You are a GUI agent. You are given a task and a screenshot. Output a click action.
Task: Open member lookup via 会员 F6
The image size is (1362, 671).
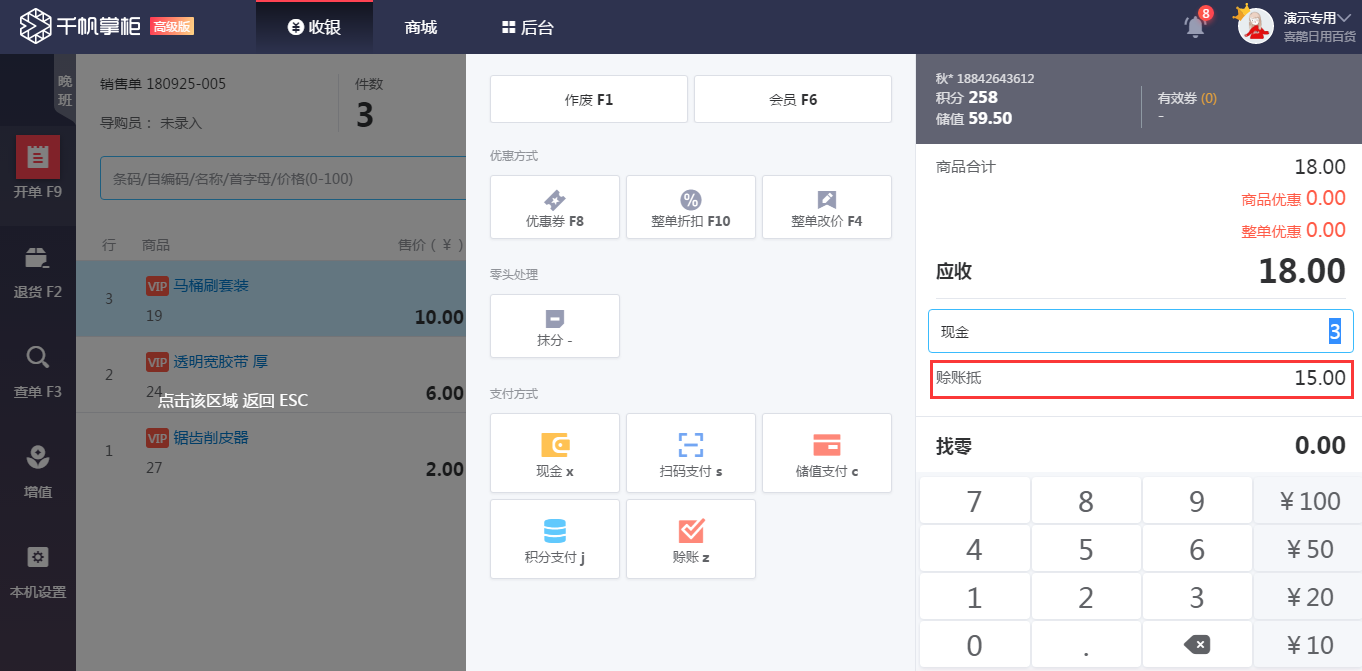tap(792, 98)
